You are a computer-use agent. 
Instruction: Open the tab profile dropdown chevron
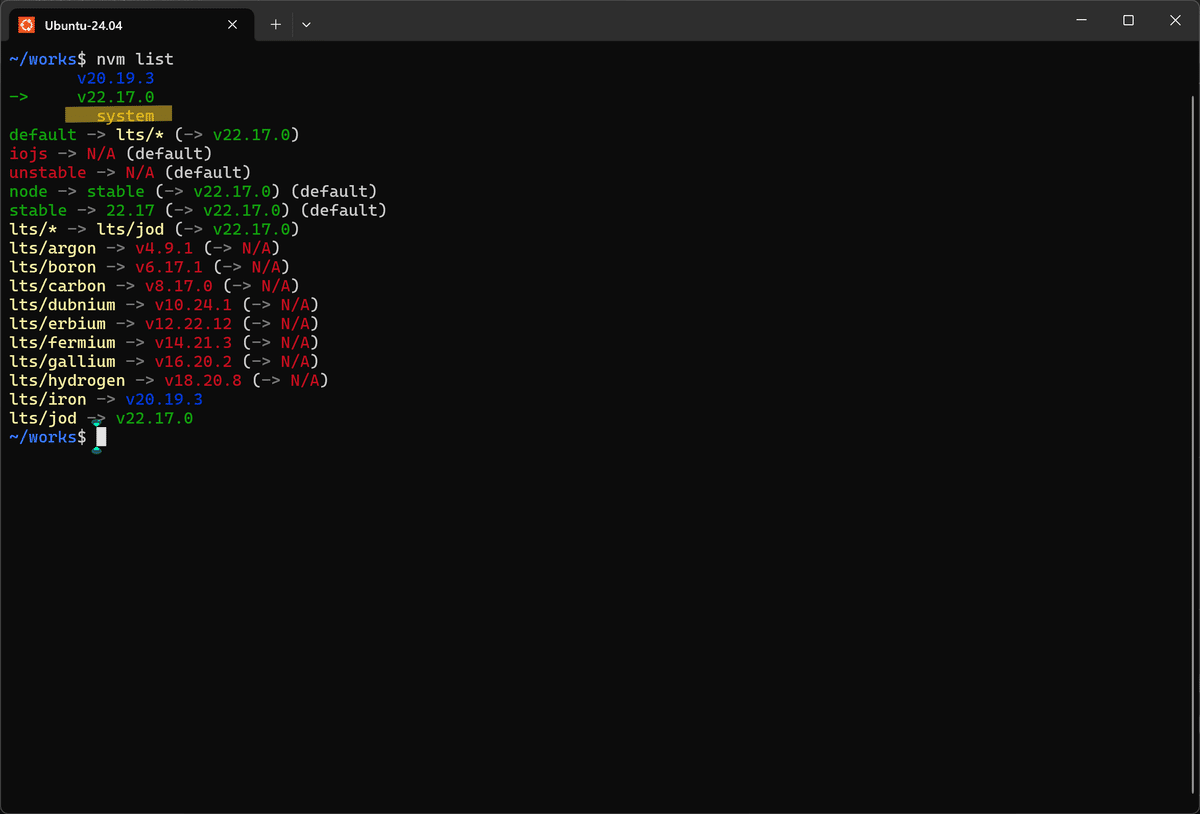point(306,25)
